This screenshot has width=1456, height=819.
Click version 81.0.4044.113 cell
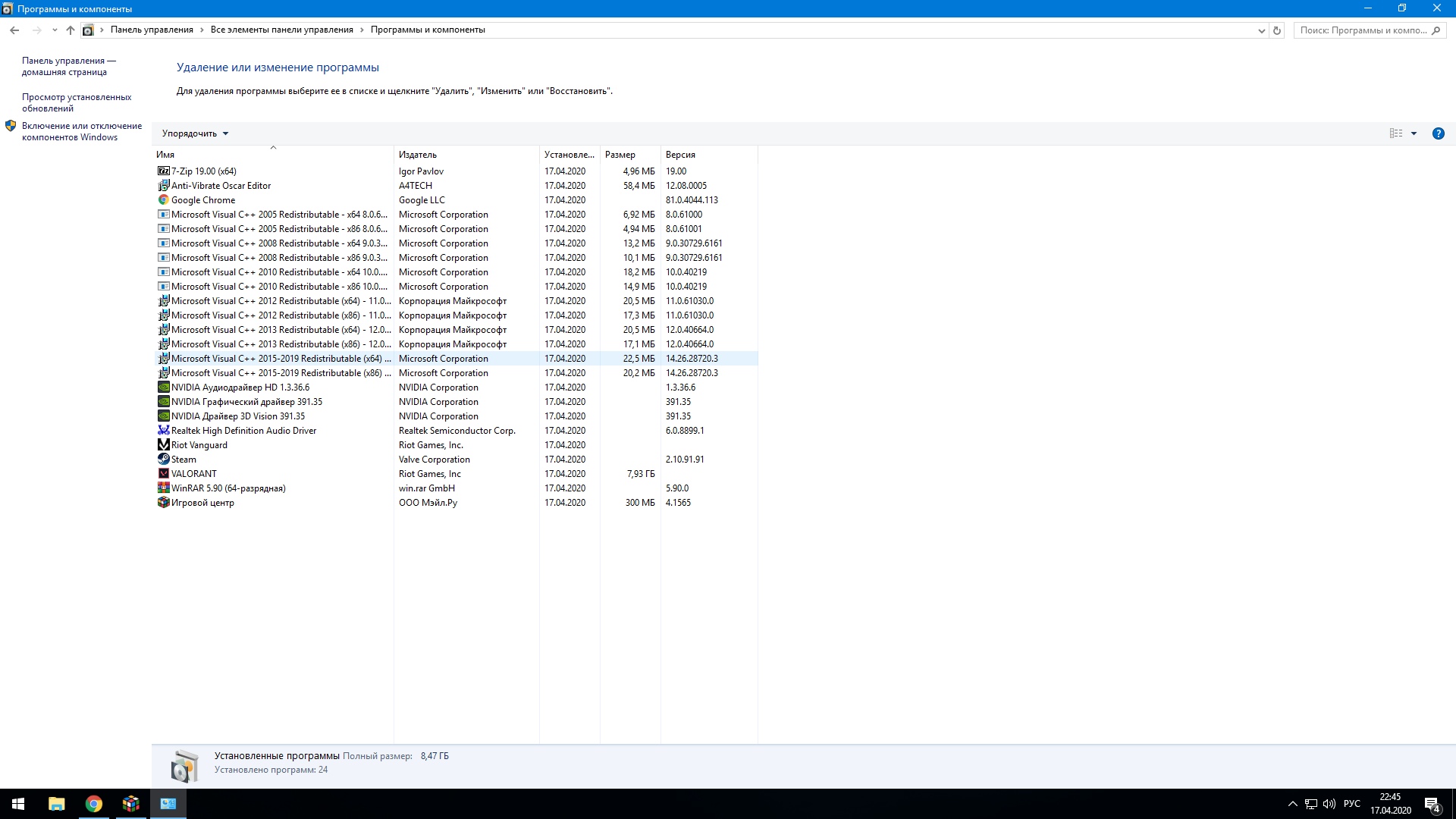pos(692,200)
